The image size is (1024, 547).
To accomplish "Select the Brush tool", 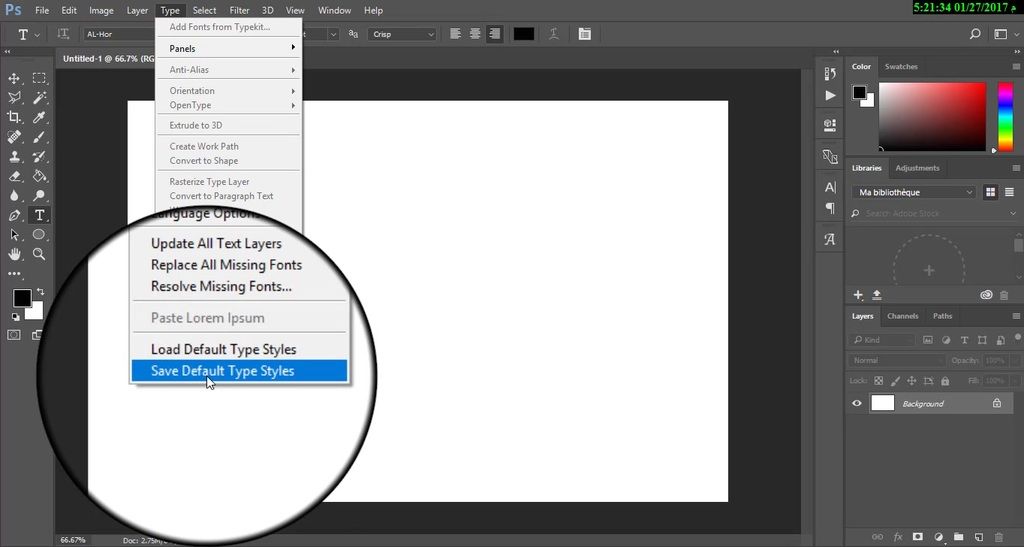I will pos(39,137).
